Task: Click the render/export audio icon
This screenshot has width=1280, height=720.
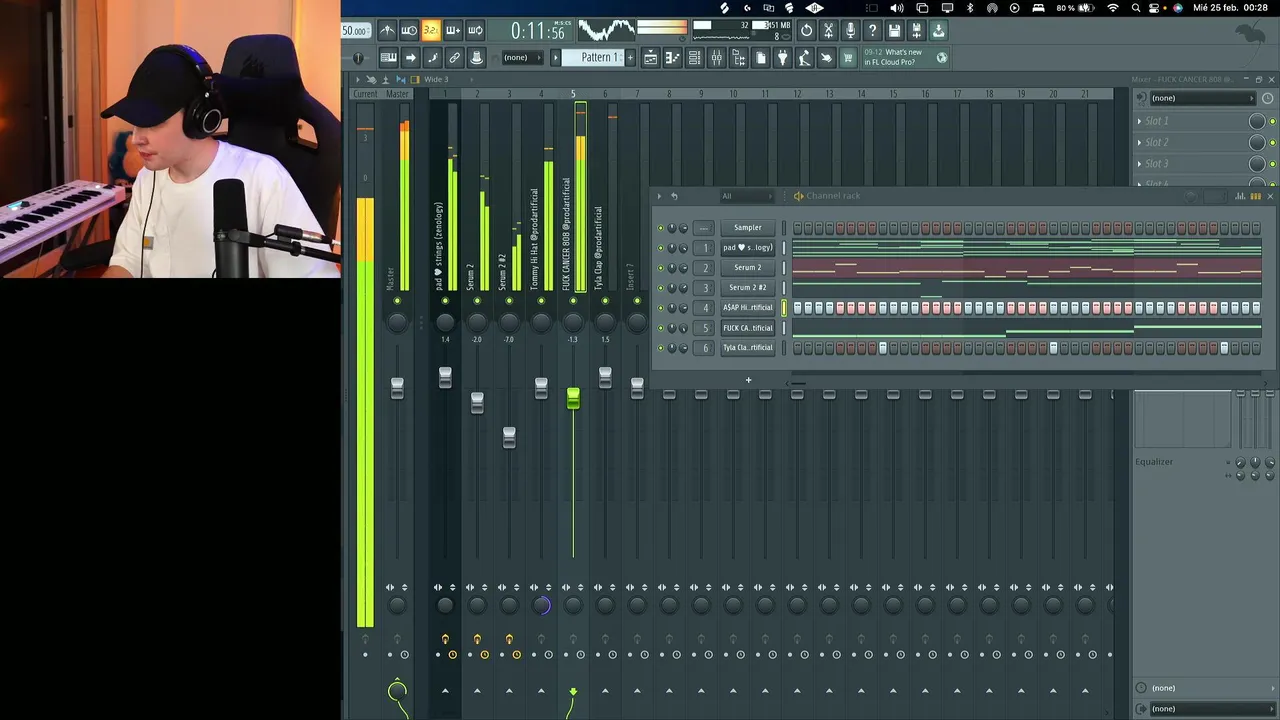Action: point(916,31)
